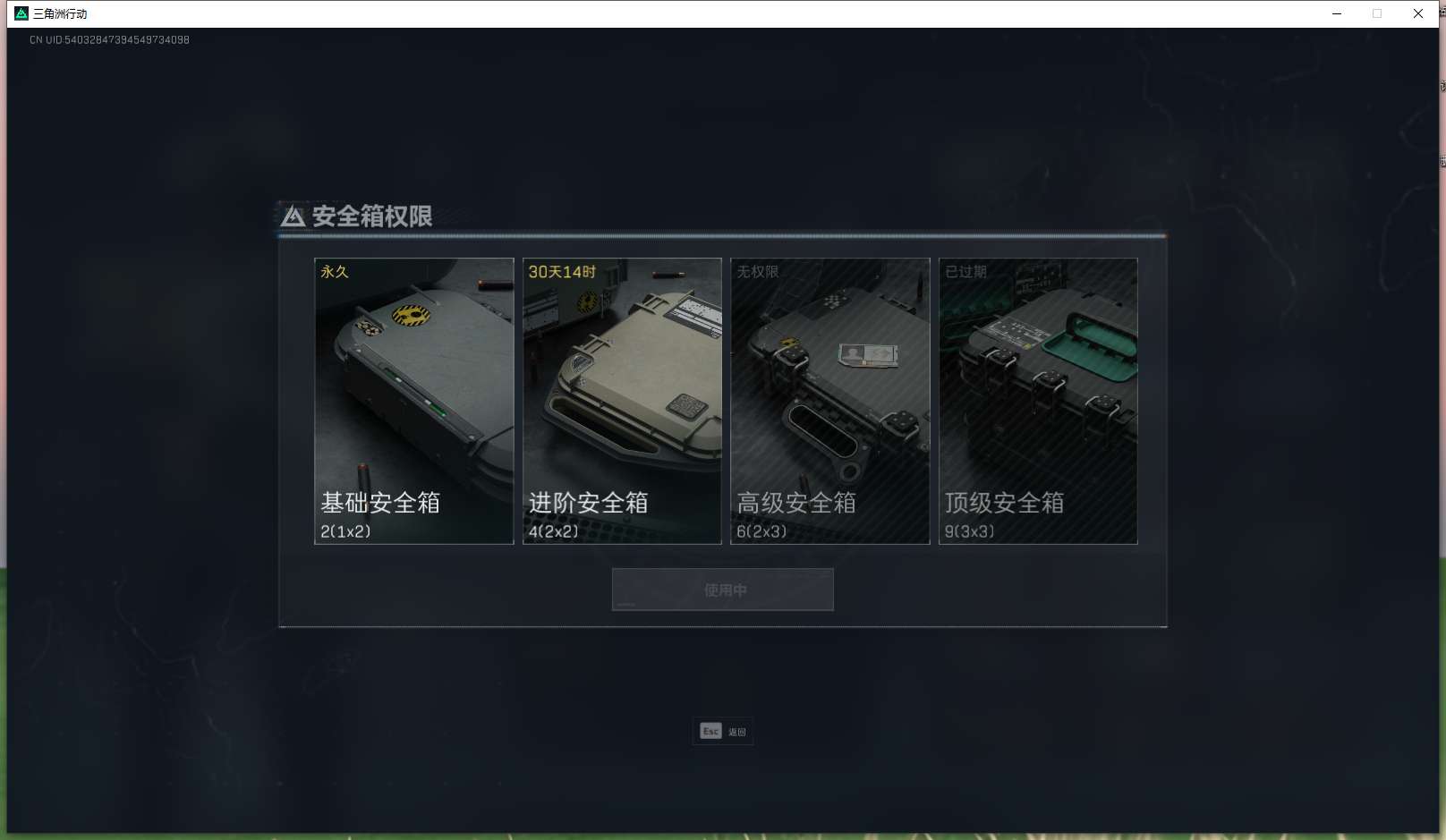This screenshot has width=1446, height=840.
Task: Click the 6(2x3) capacity text
Action: coord(761,531)
